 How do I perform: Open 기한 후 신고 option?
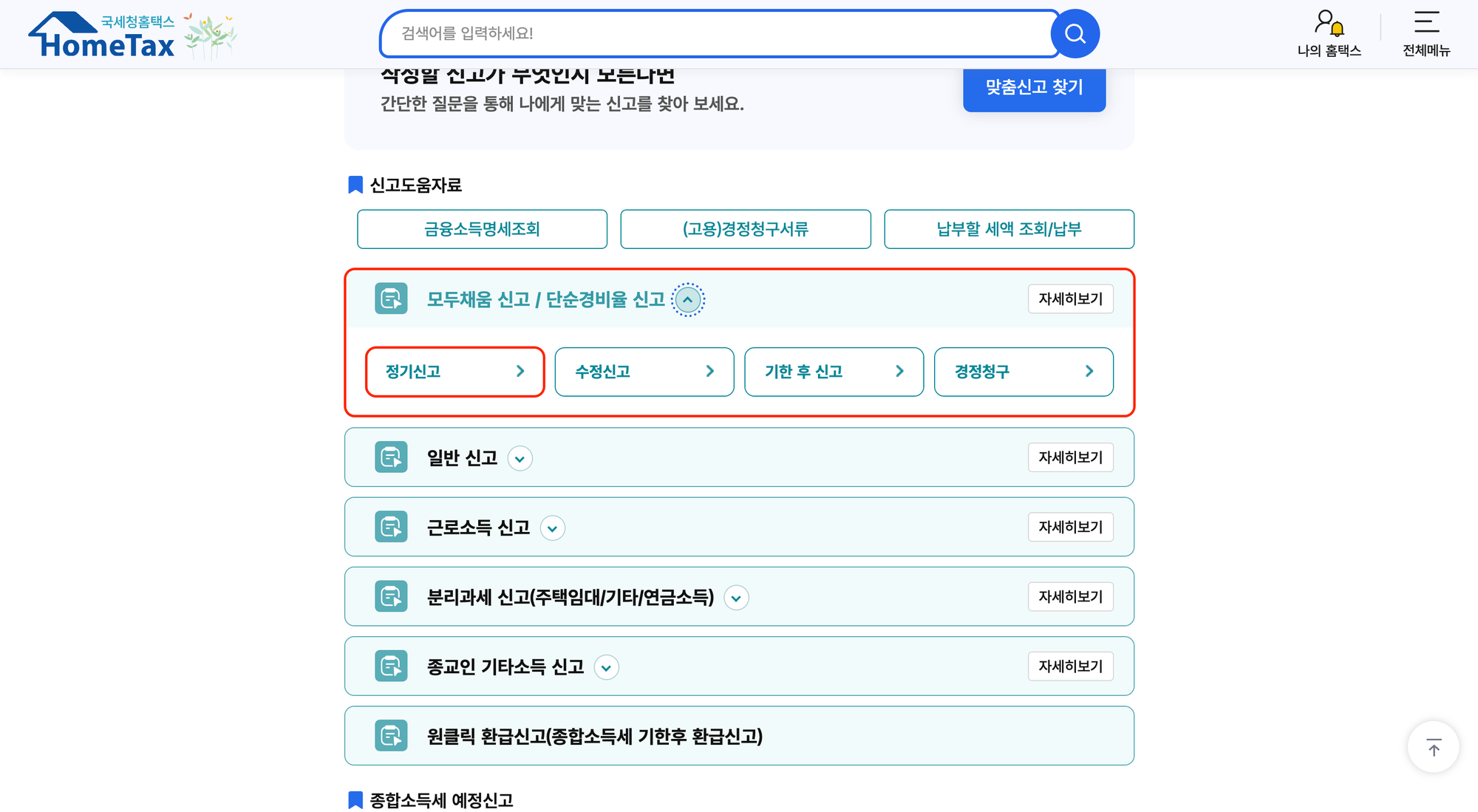[834, 372]
